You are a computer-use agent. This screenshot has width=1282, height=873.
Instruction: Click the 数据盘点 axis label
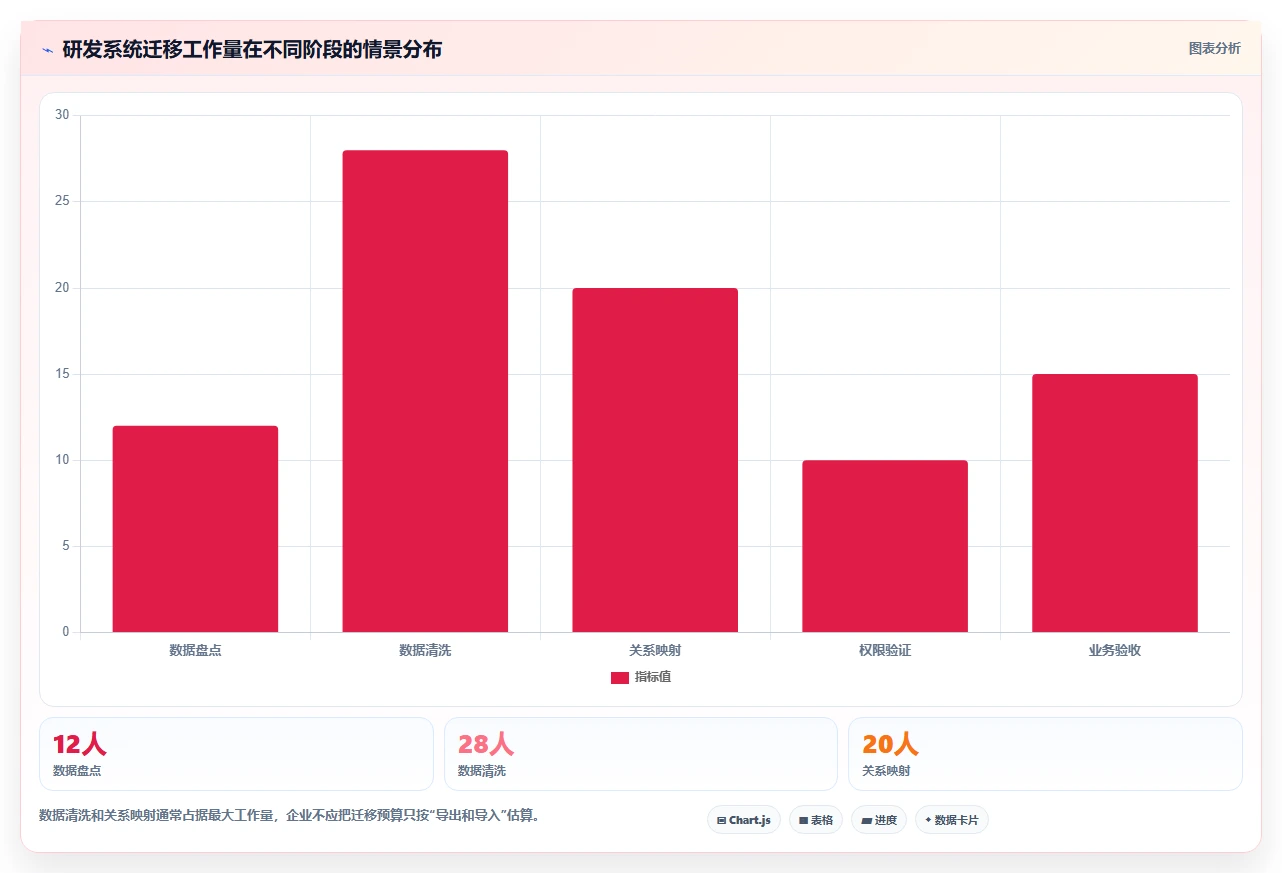click(195, 650)
